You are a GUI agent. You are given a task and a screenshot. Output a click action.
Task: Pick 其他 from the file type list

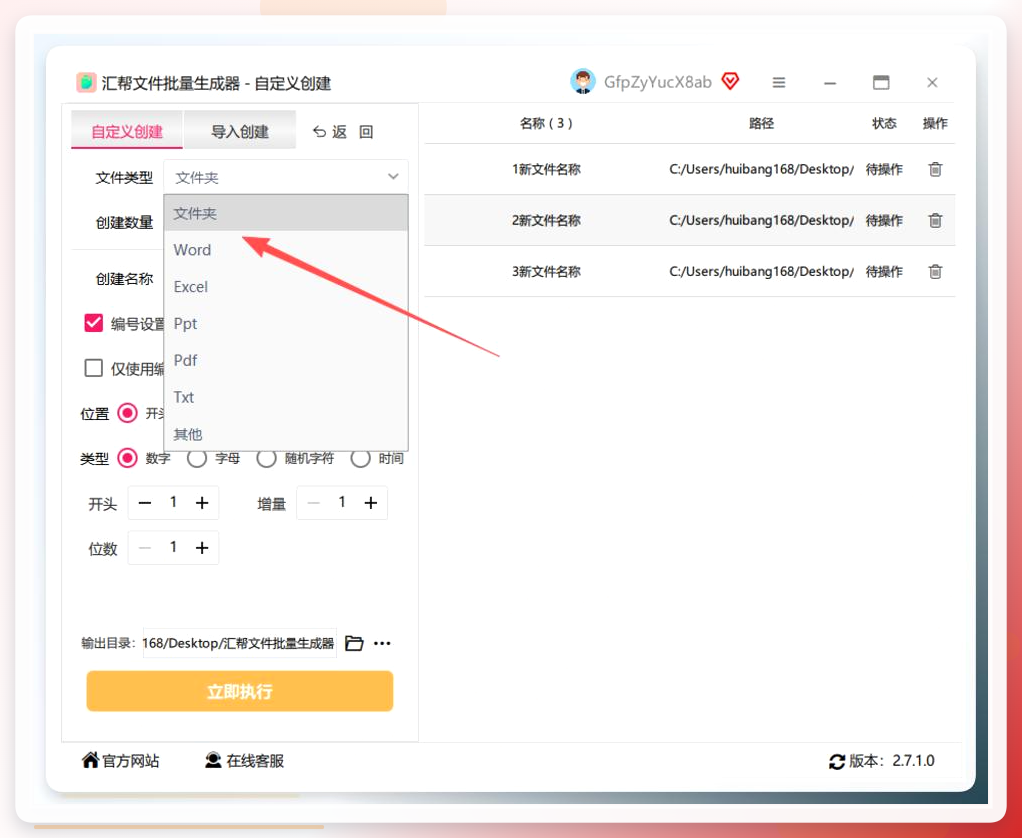pyautogui.click(x=286, y=434)
